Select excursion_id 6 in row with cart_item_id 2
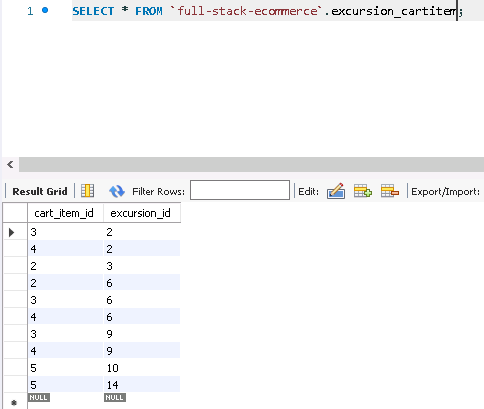The image size is (484, 409). (142, 283)
